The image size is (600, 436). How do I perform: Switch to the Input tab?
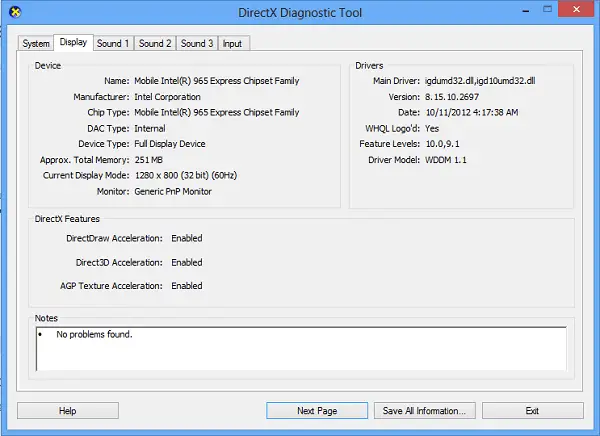232,43
